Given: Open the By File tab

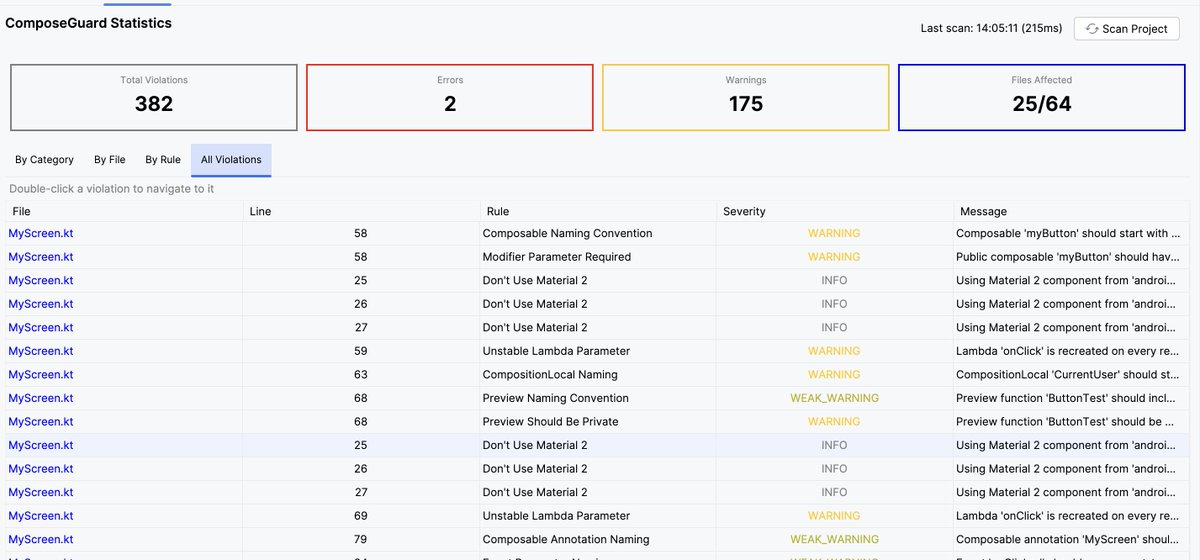Looking at the screenshot, I should click(110, 159).
